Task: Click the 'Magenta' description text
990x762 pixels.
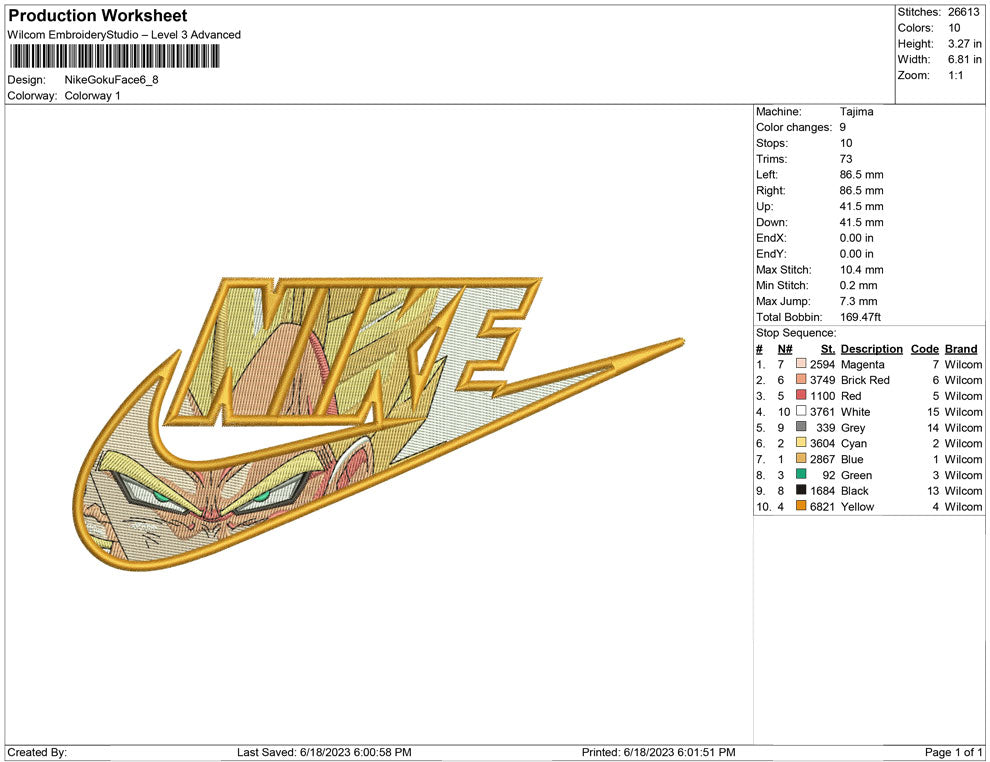Action: 862,364
